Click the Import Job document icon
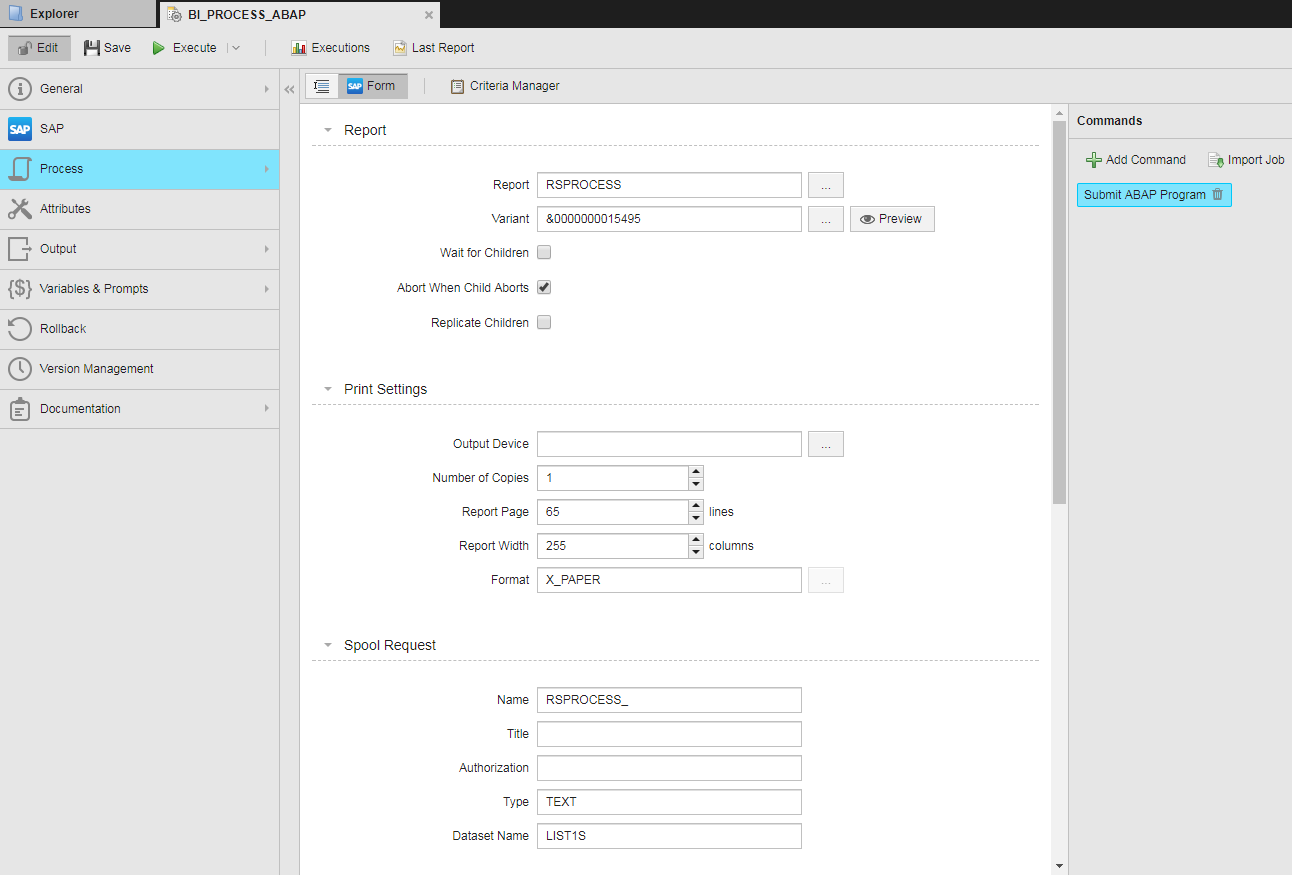This screenshot has width=1292, height=875. coord(1216,160)
